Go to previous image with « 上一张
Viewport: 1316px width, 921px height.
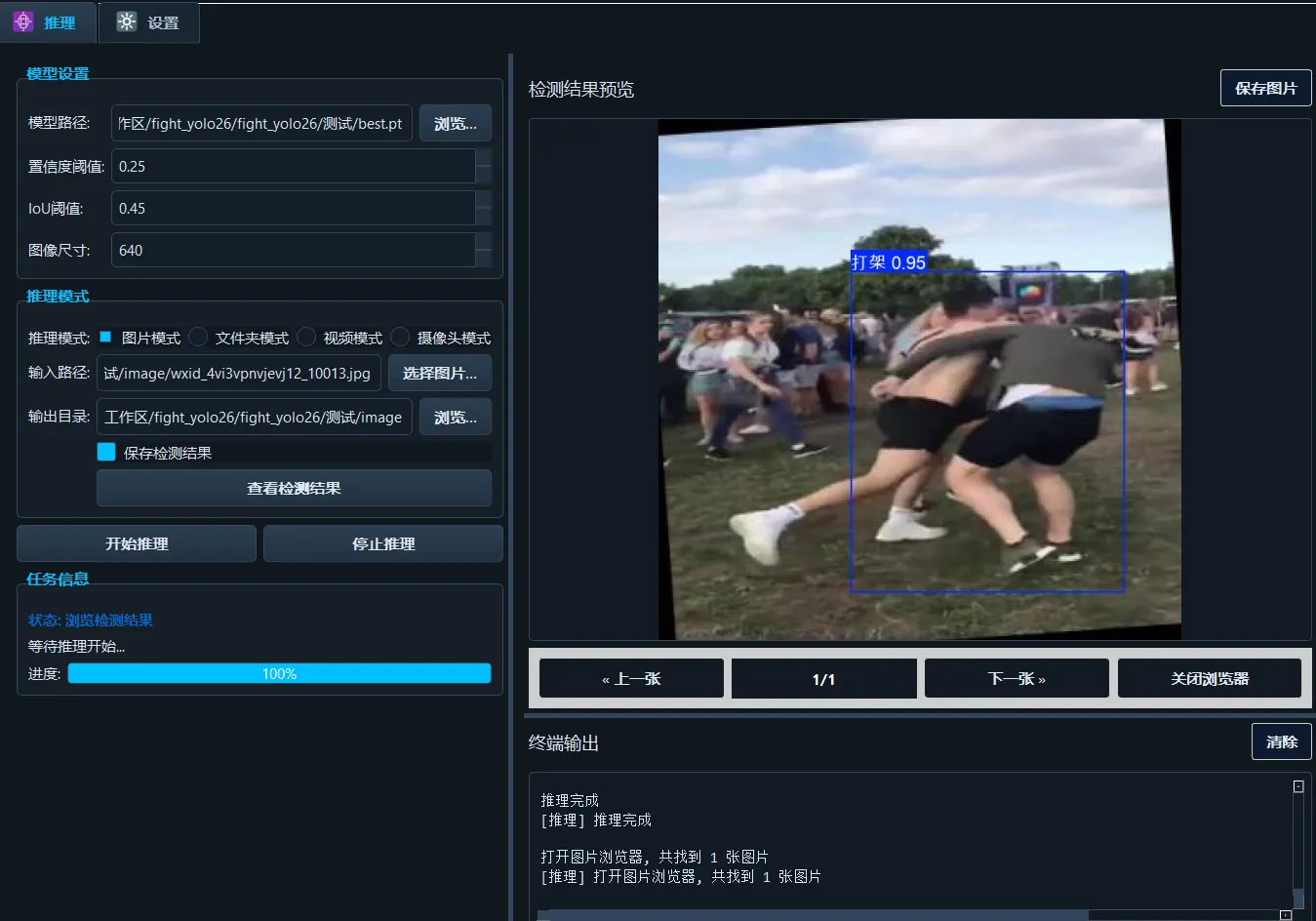point(631,678)
